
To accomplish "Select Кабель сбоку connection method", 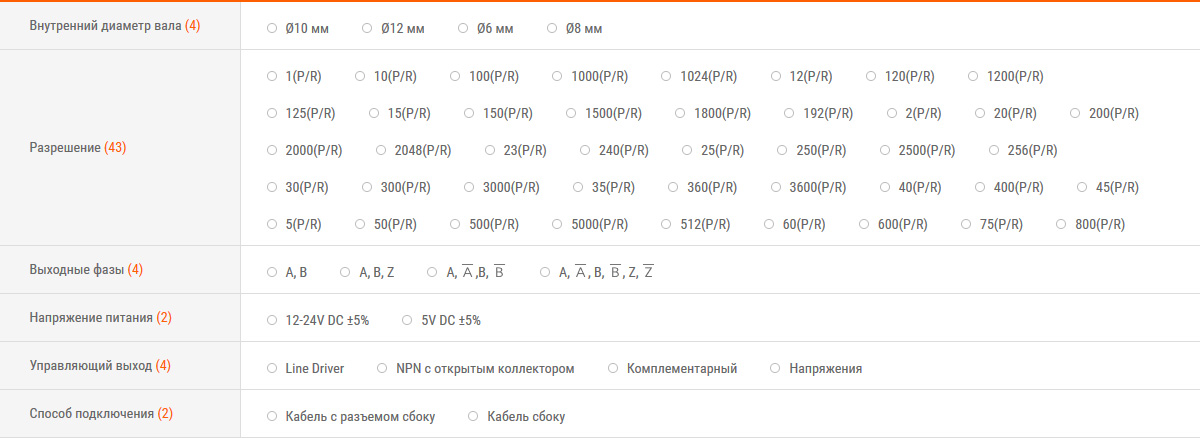I will point(473,417).
